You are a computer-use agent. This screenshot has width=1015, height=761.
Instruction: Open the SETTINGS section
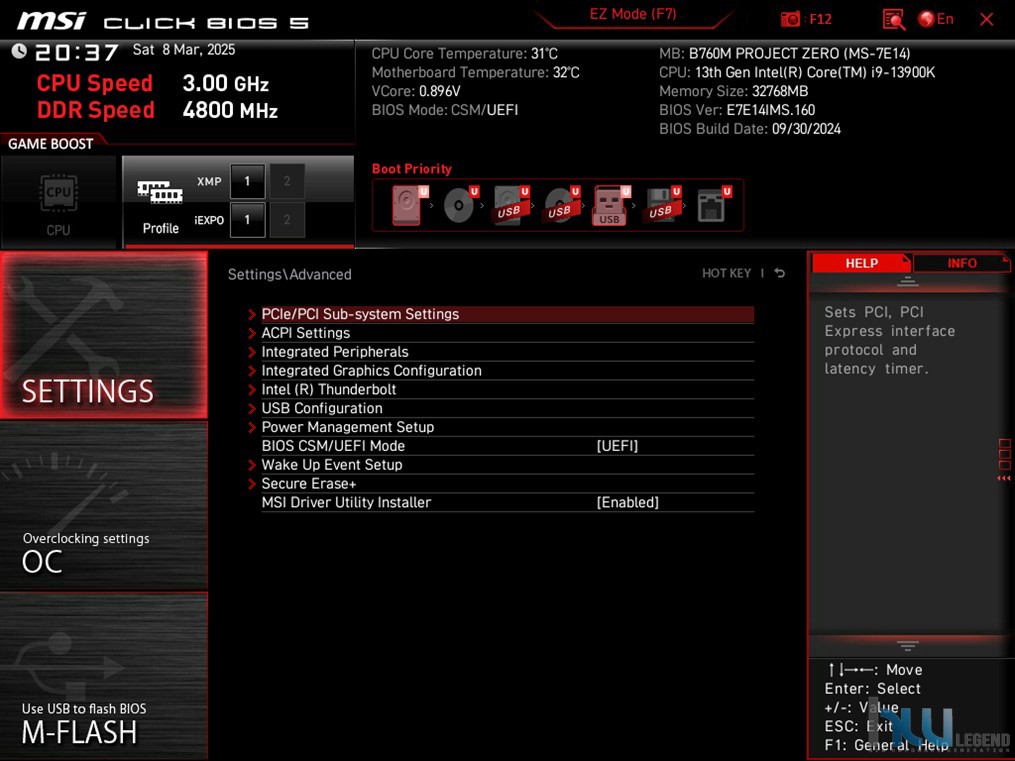coord(104,335)
